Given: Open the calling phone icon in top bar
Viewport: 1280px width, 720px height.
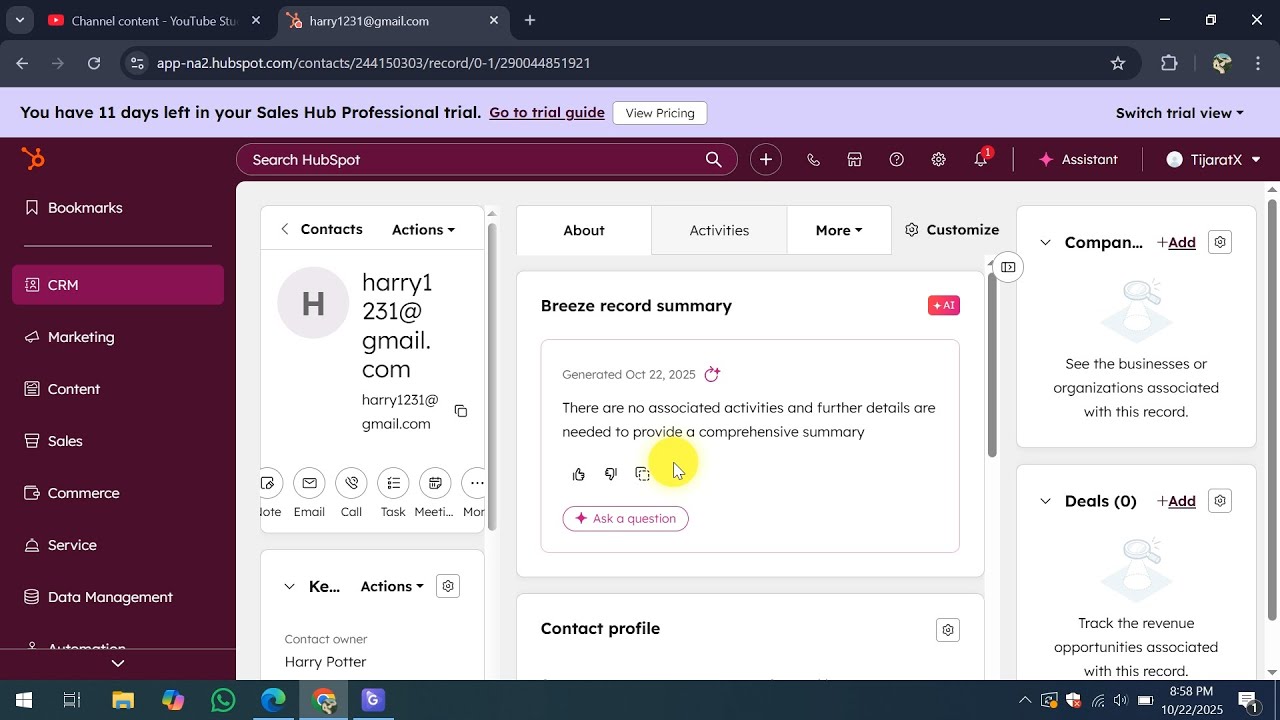Looking at the screenshot, I should (x=813, y=160).
